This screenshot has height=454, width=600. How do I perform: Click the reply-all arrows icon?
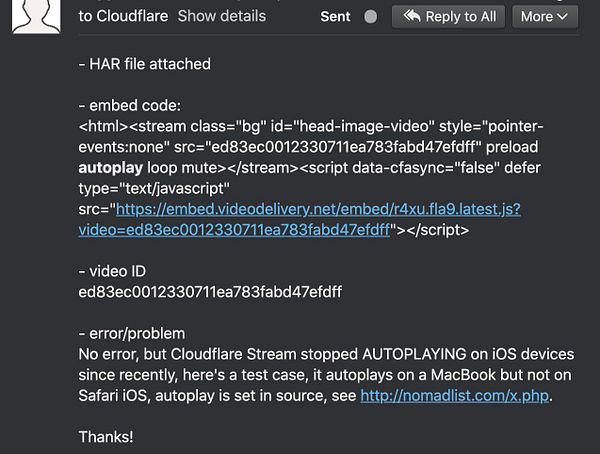tap(410, 16)
